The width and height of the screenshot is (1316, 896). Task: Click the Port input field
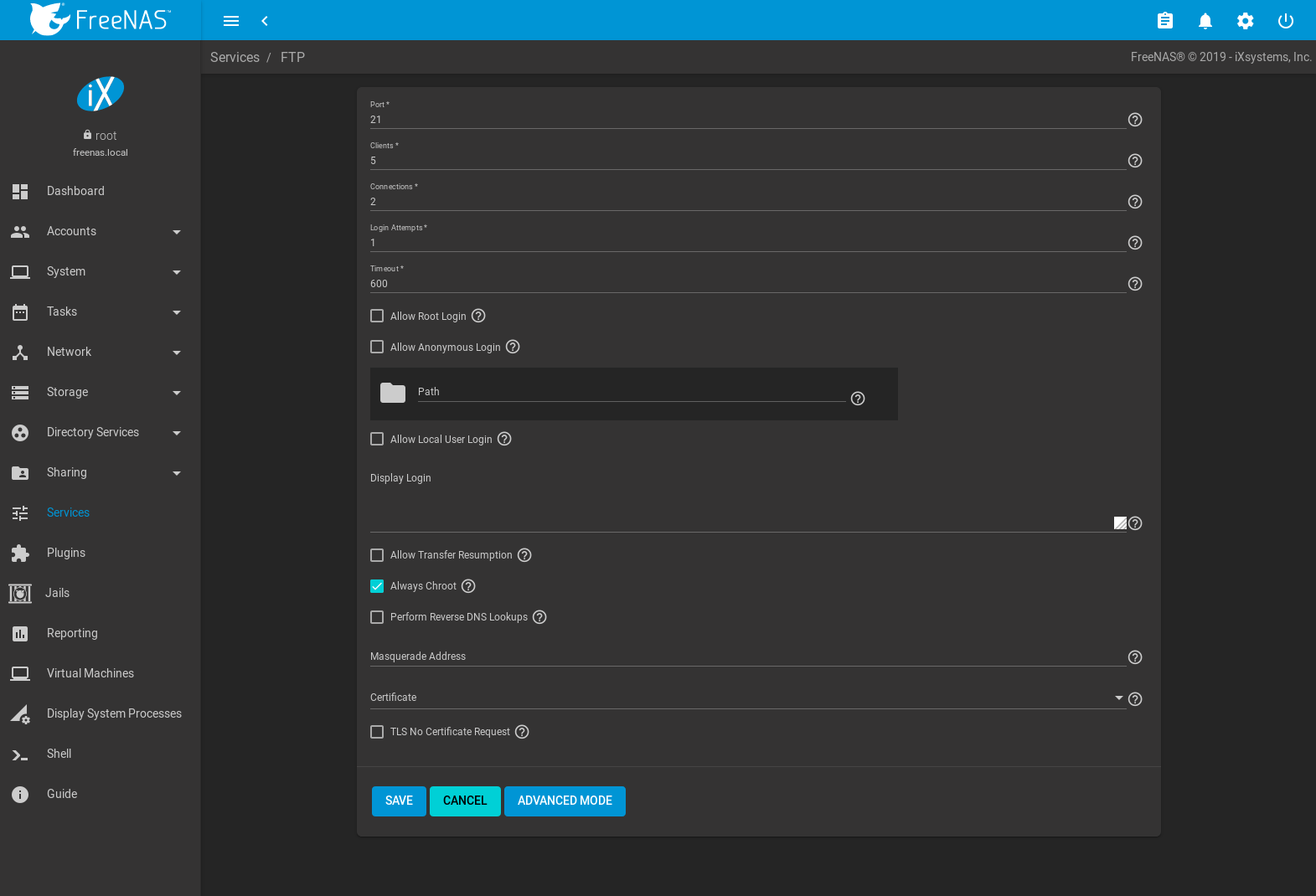tap(747, 120)
